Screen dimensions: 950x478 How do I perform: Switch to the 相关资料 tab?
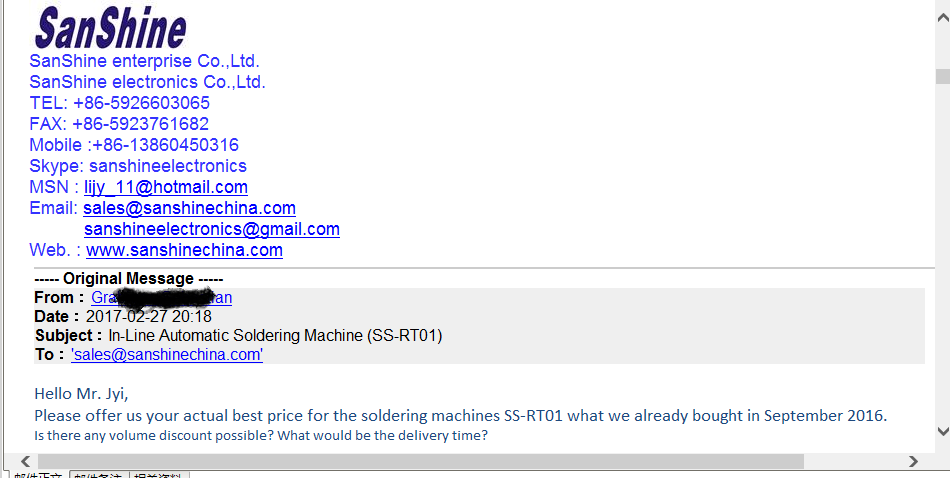coord(159,474)
